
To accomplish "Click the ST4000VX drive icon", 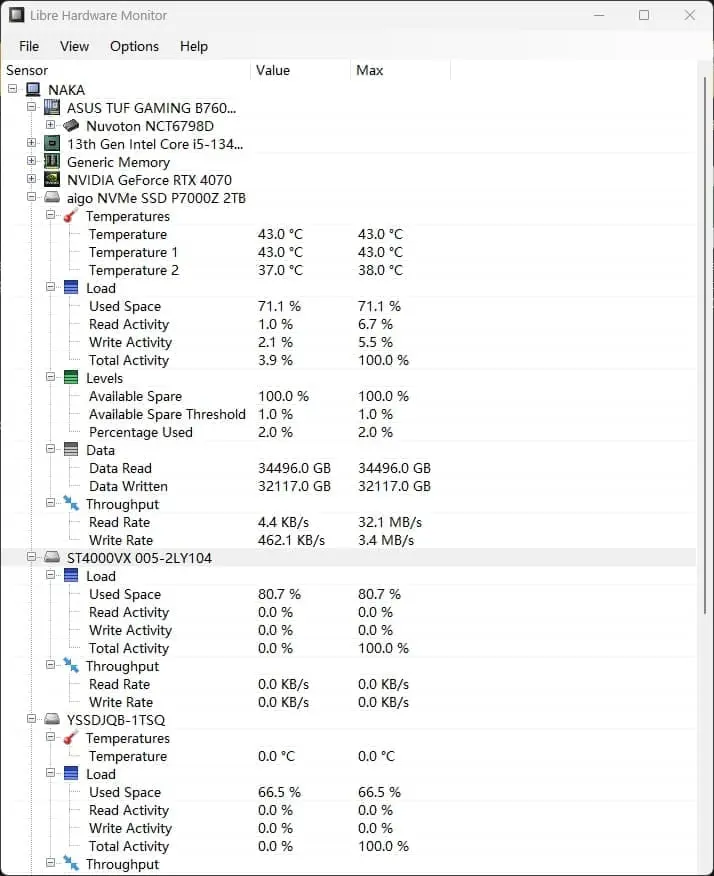I will pos(52,557).
